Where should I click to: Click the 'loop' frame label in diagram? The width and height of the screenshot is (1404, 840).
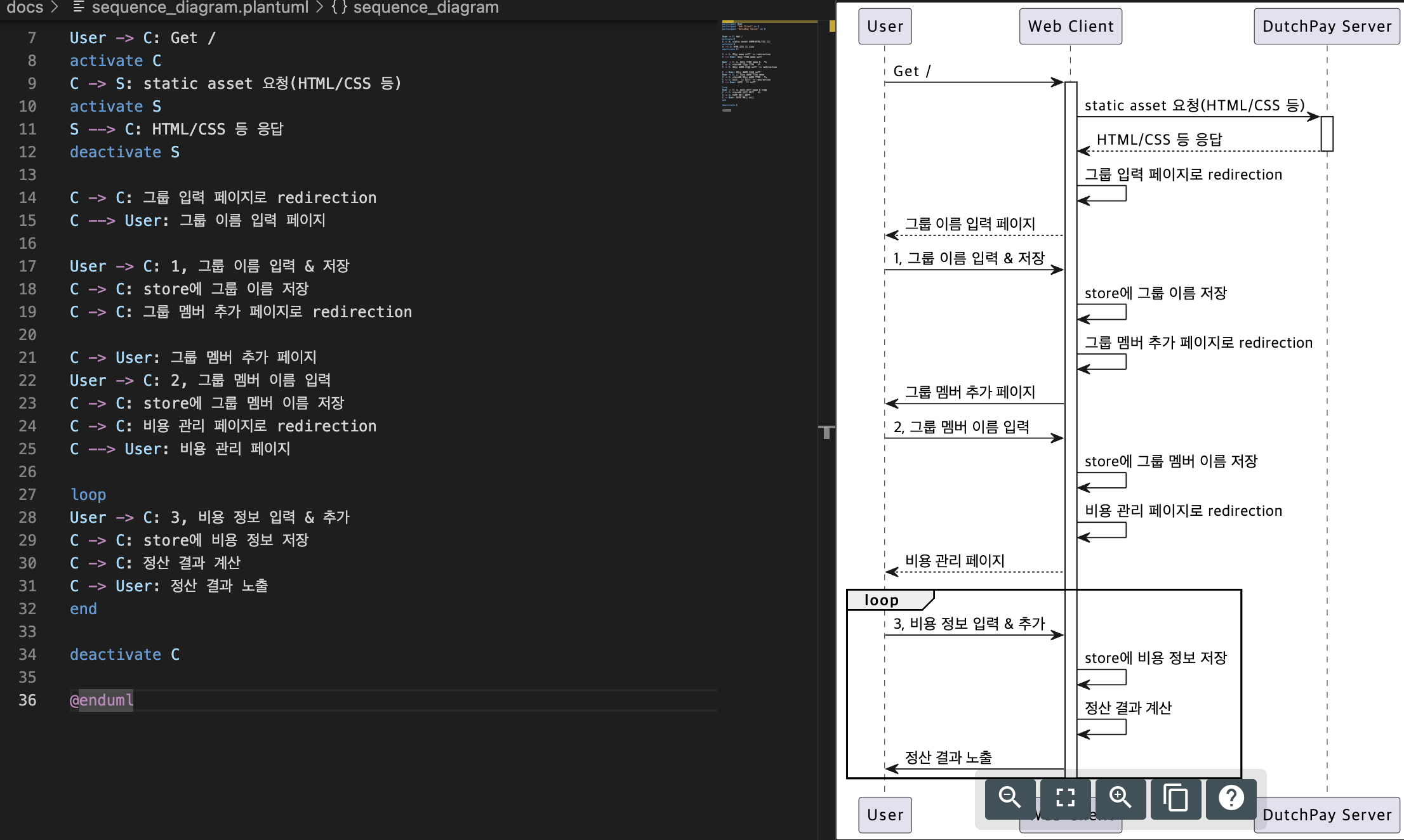tap(881, 600)
